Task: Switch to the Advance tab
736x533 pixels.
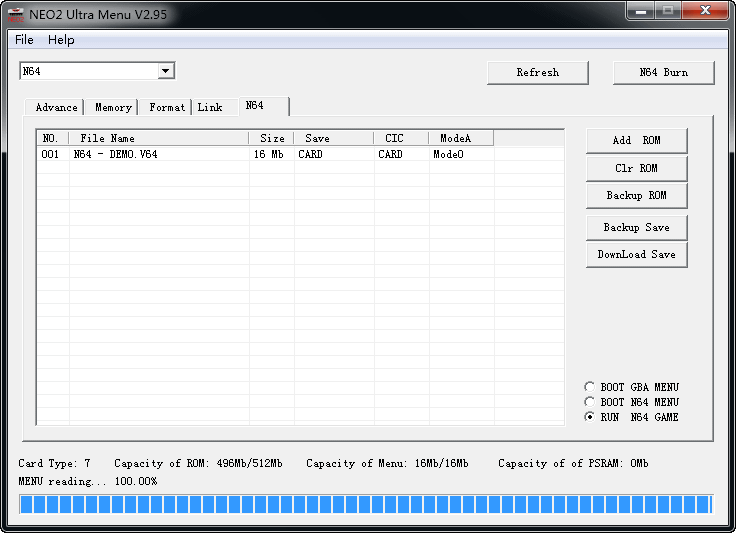Action: pos(56,107)
